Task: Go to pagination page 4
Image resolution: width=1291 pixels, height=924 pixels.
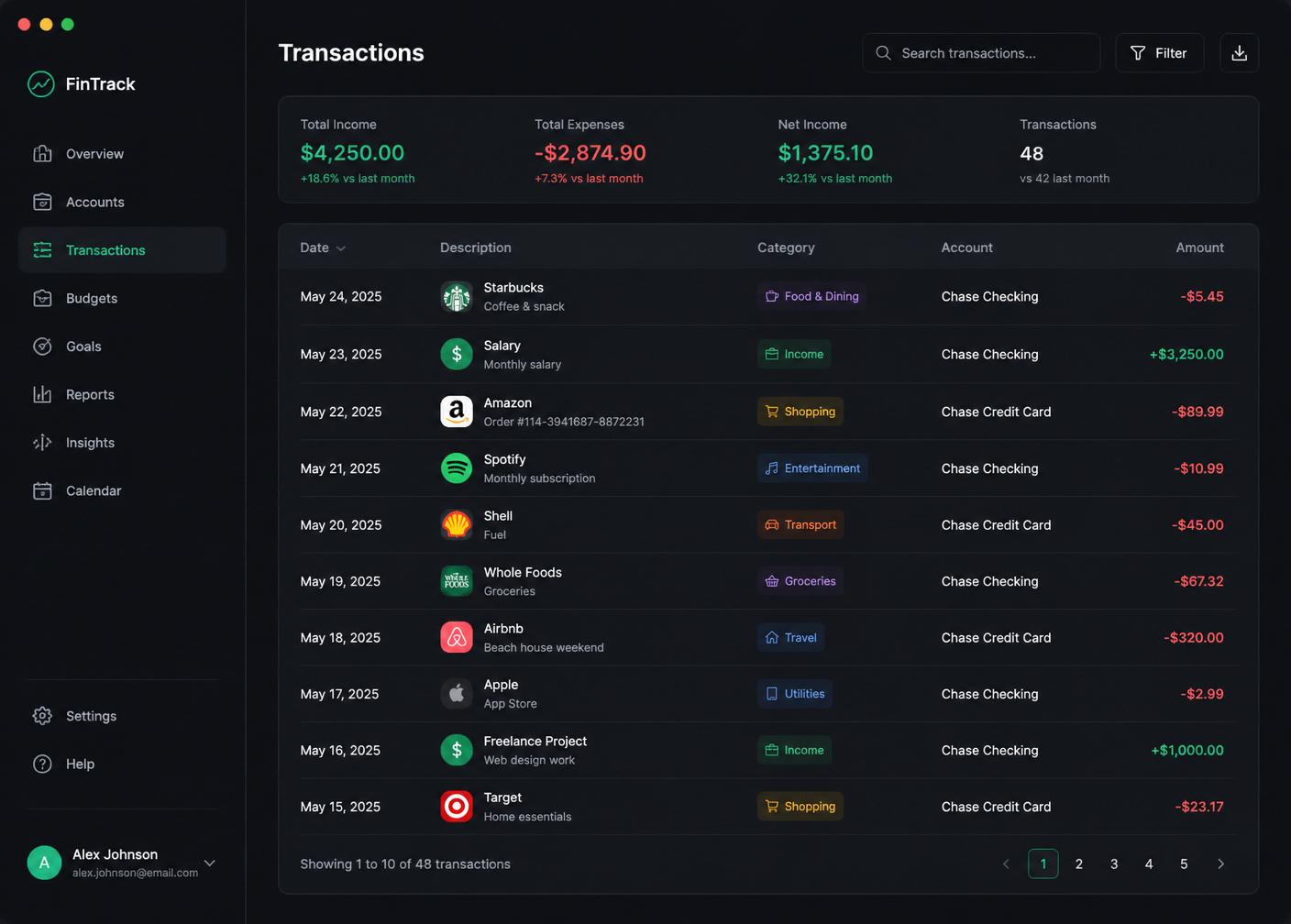Action: (1149, 863)
